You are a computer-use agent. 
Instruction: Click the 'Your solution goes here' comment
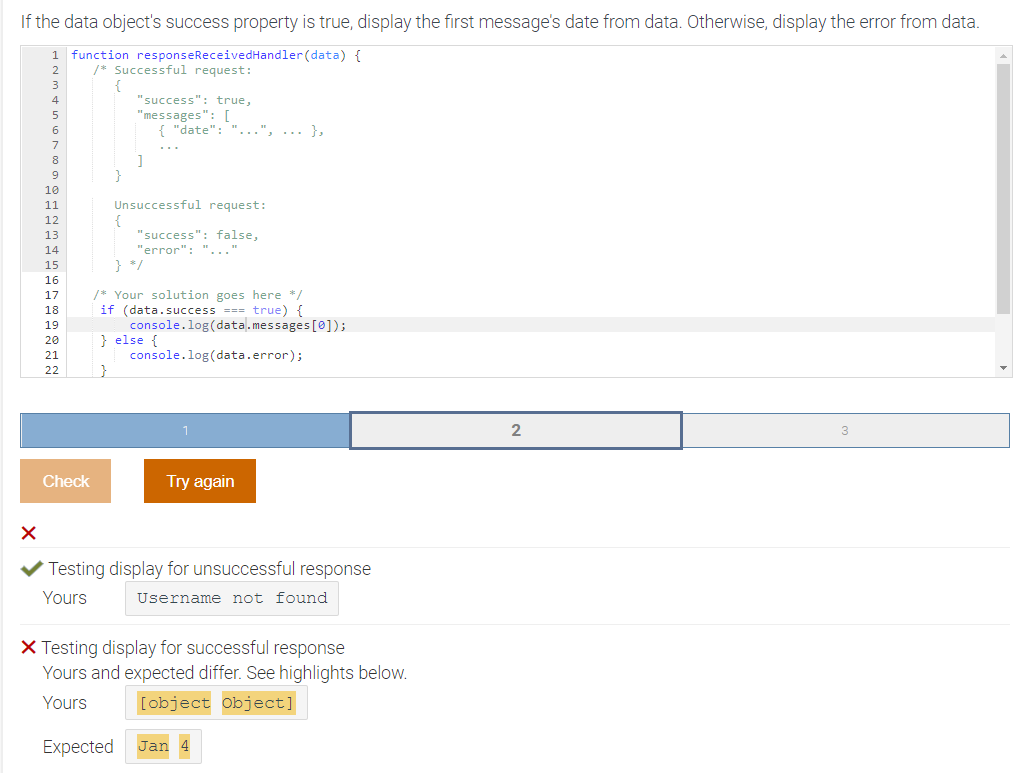198,295
